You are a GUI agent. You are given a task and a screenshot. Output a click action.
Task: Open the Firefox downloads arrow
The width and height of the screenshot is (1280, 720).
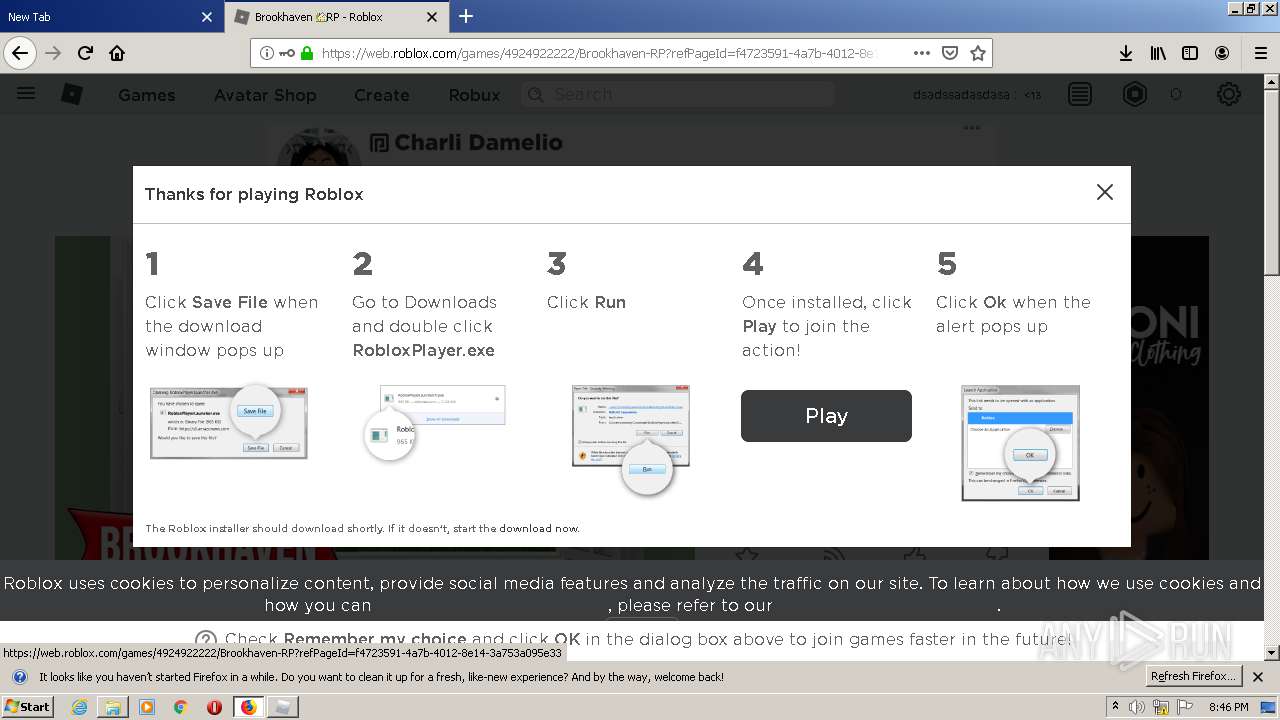click(x=1125, y=53)
